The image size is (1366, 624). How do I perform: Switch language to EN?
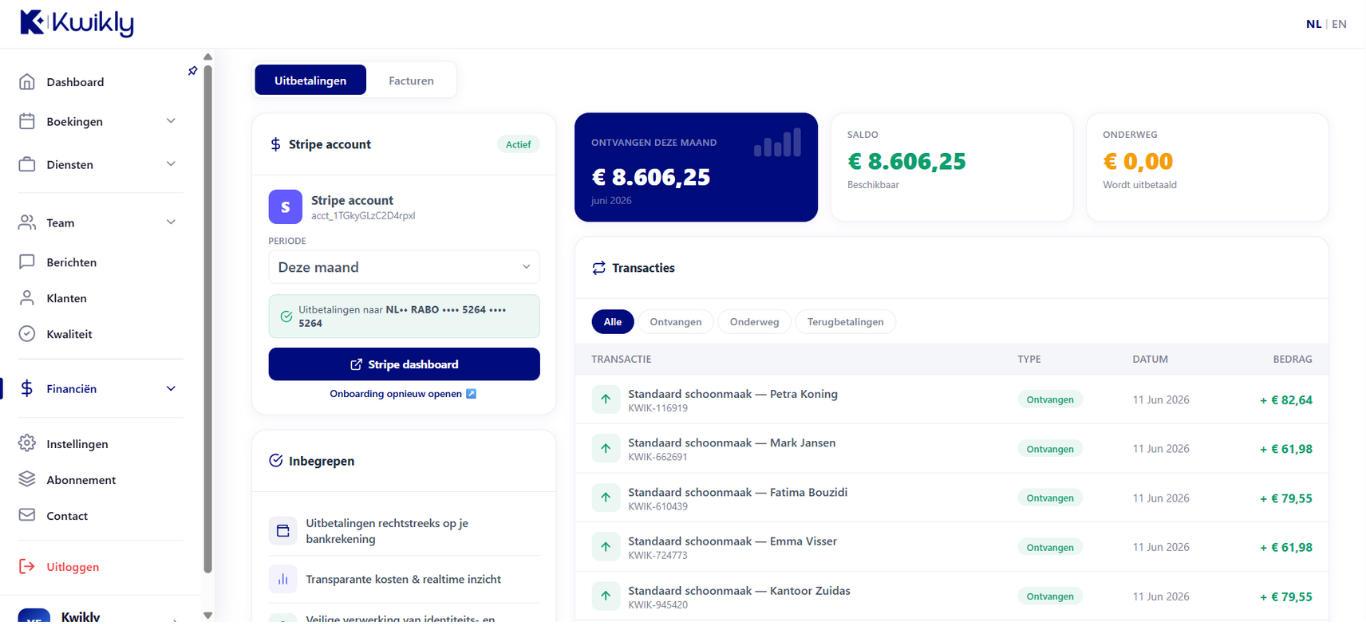[x=1339, y=24]
